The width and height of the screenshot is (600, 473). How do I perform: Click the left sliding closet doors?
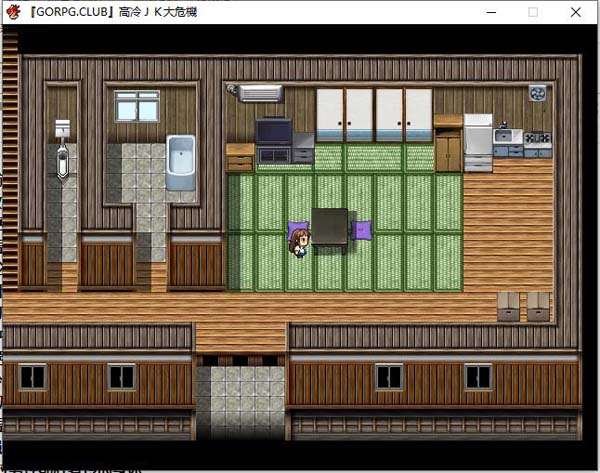(x=344, y=115)
